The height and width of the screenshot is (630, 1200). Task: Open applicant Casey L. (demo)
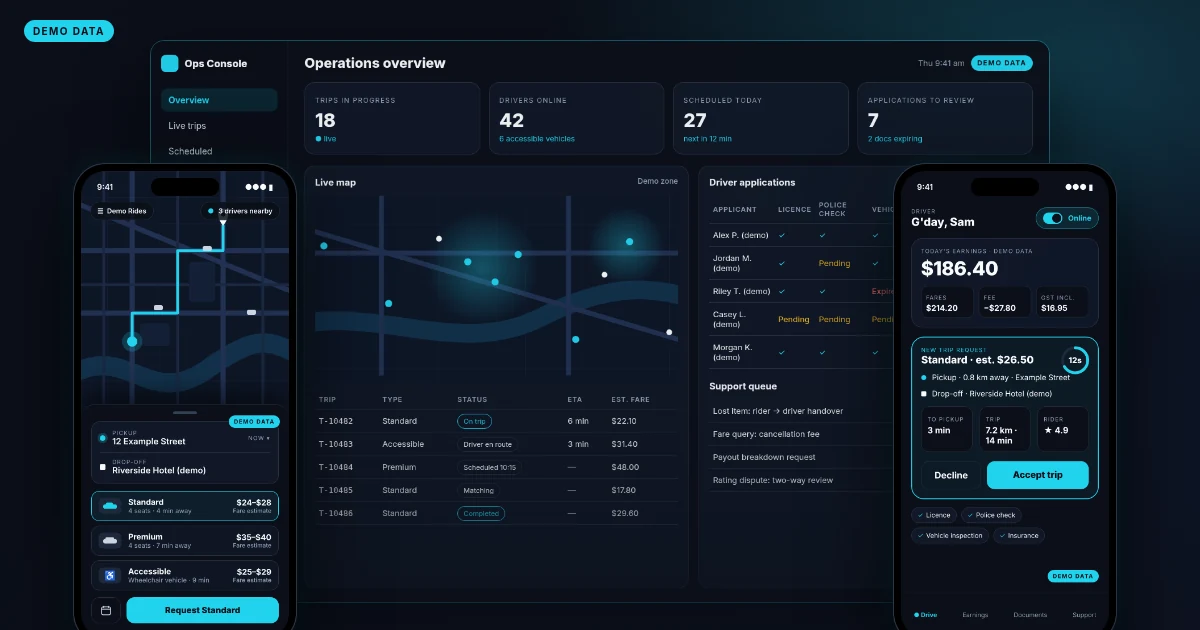[x=730, y=319]
